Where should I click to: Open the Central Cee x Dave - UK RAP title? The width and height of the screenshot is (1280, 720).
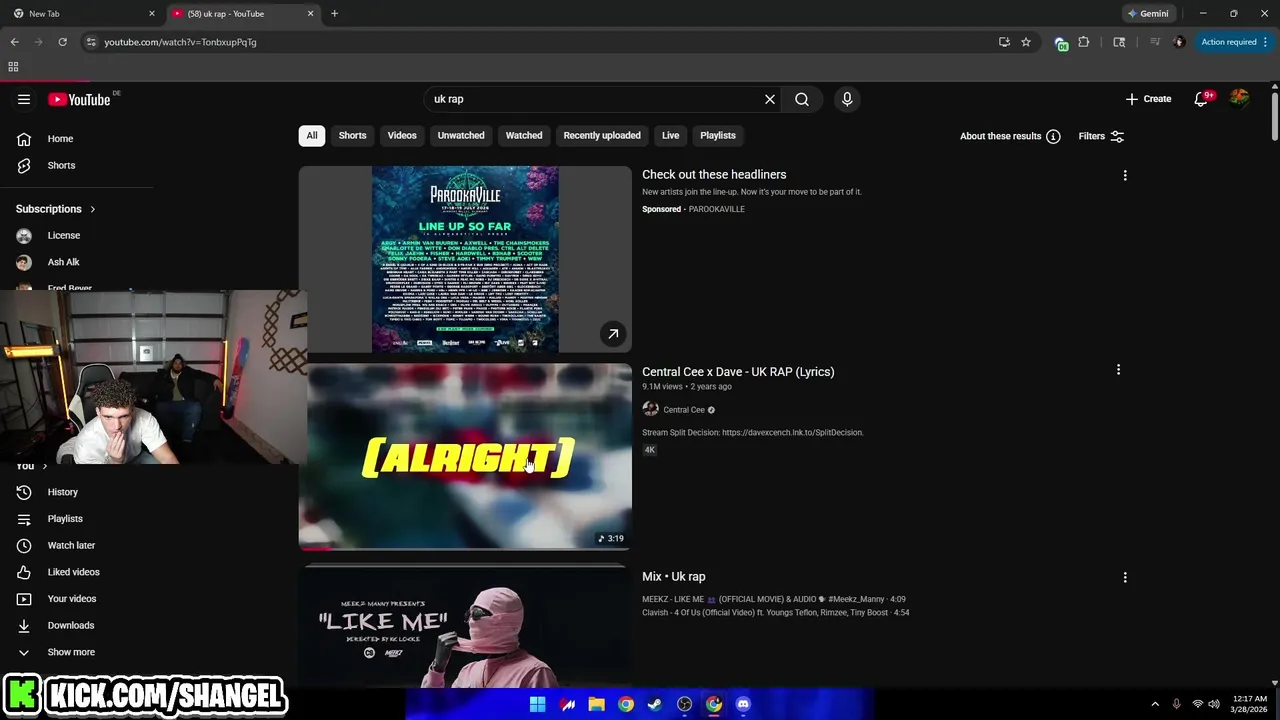738,371
